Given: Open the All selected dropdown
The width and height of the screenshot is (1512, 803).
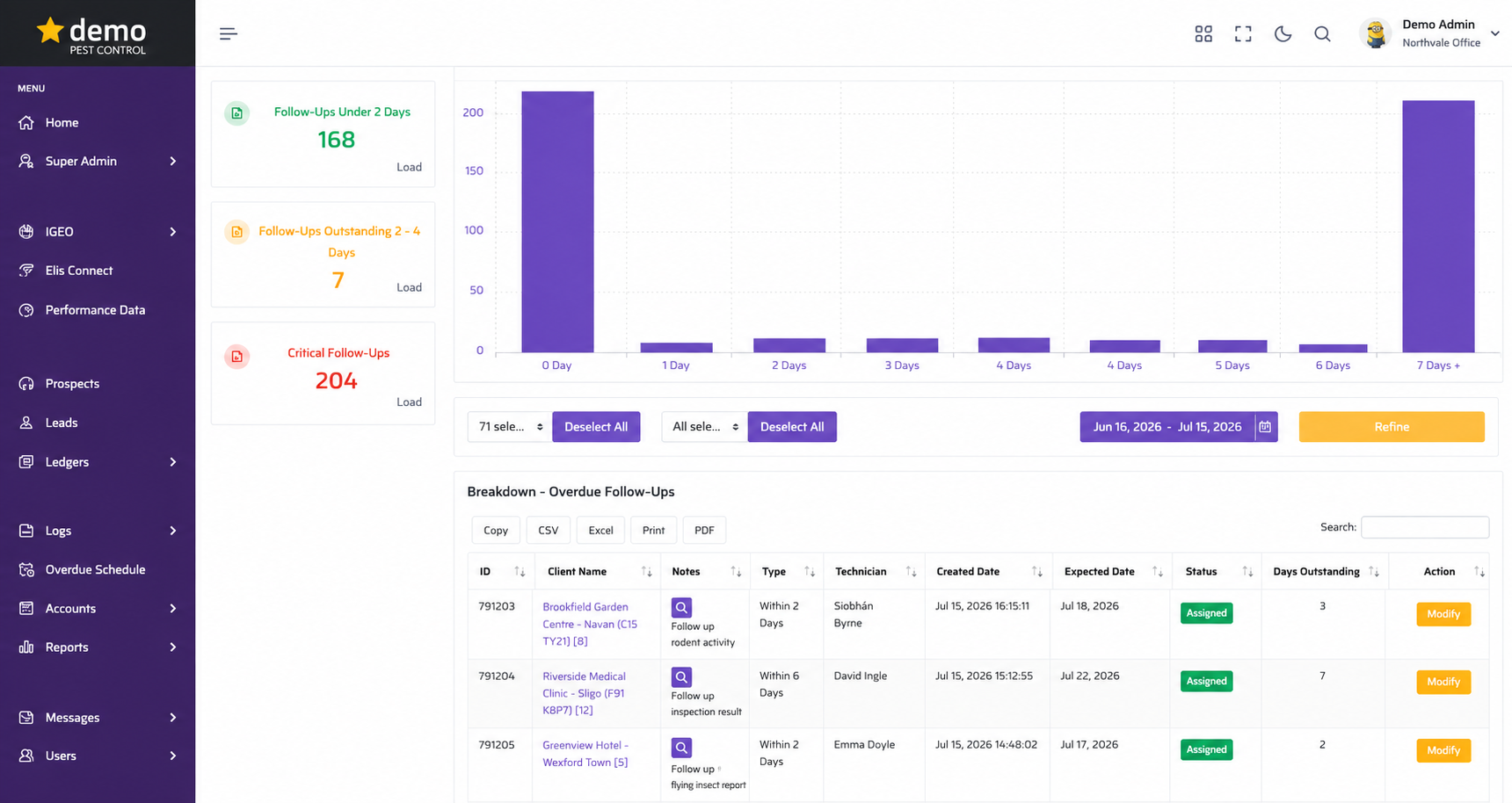Looking at the screenshot, I should click(x=705, y=427).
